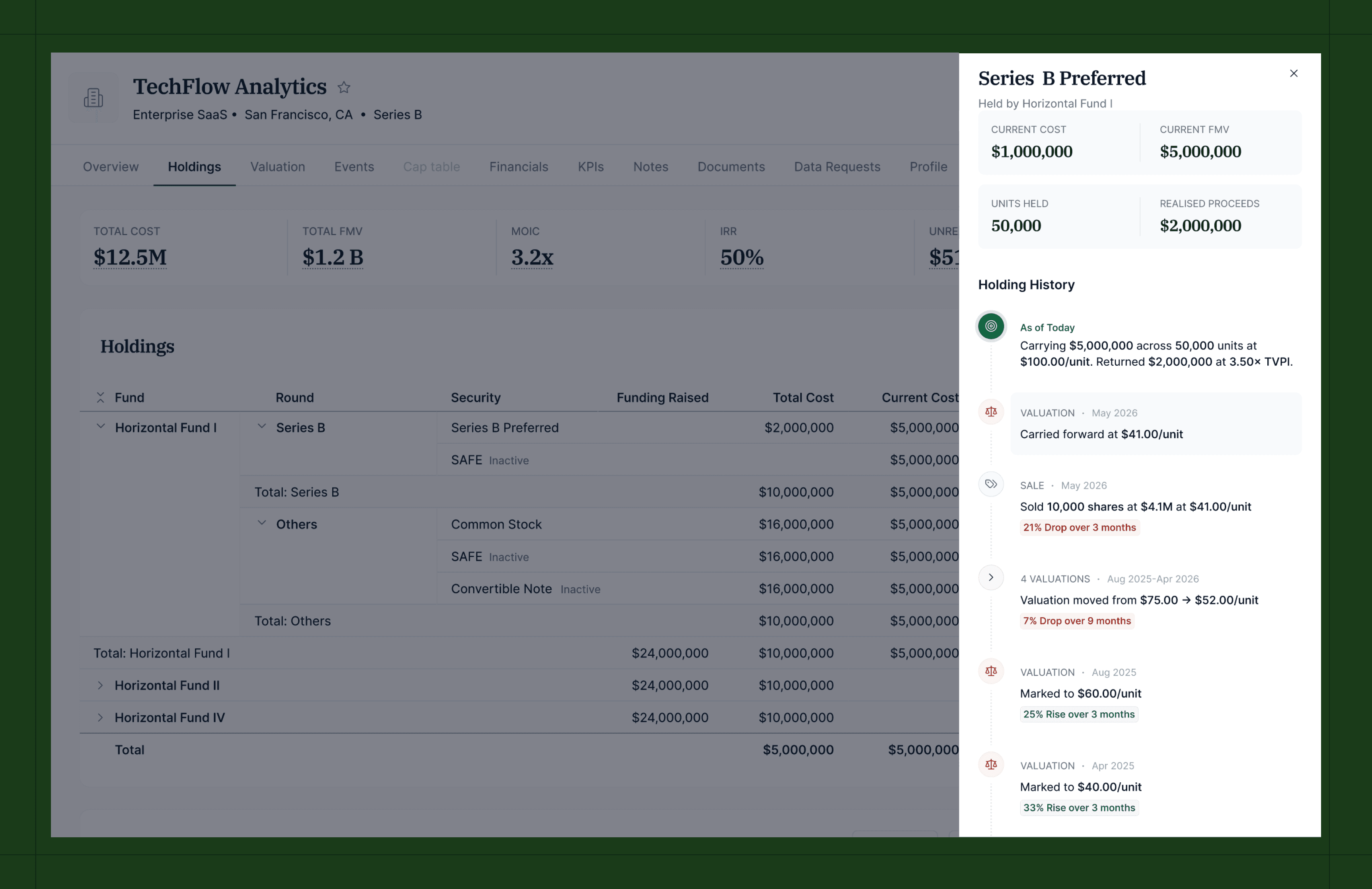The width and height of the screenshot is (1372, 889).
Task: Click the Series B Preferred security cell
Action: coord(505,427)
